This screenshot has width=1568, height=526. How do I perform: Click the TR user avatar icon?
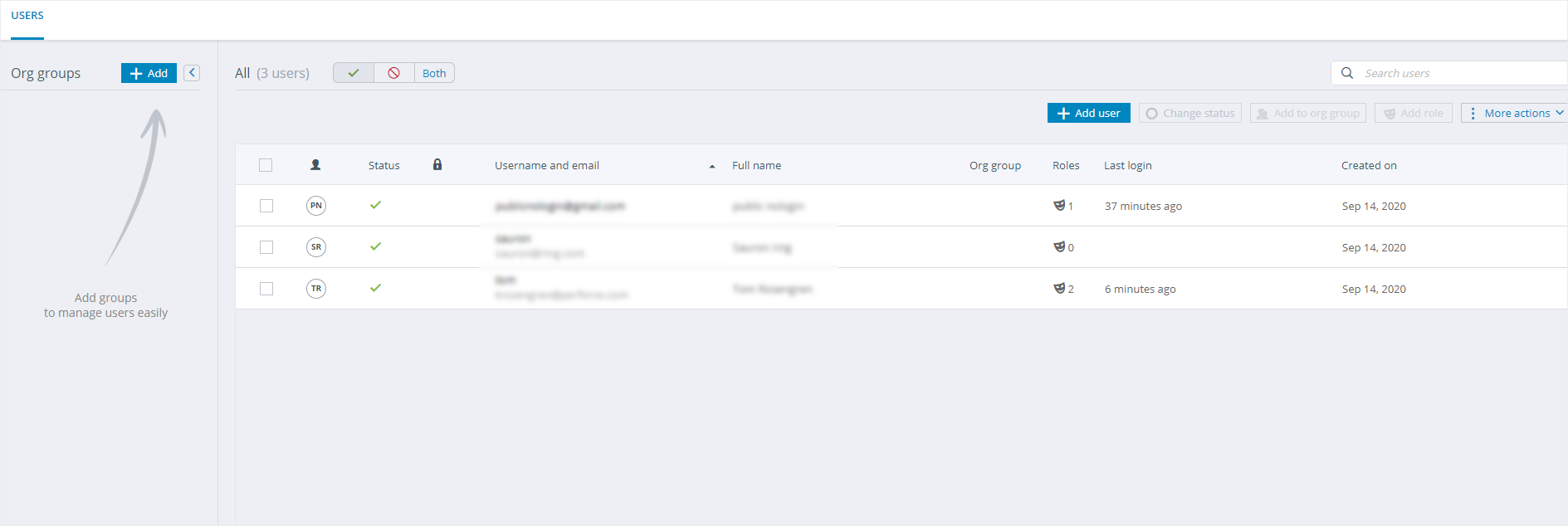click(315, 289)
